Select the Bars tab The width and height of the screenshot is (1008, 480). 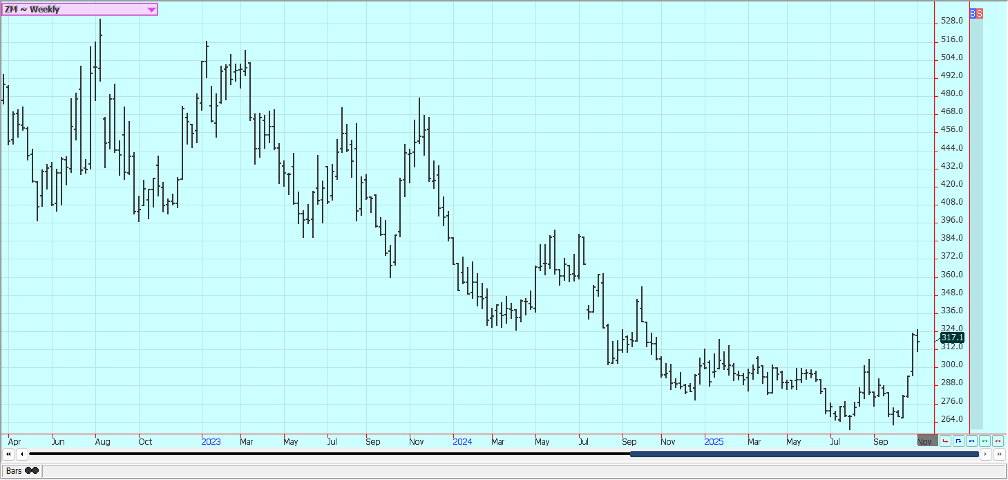(x=22, y=470)
